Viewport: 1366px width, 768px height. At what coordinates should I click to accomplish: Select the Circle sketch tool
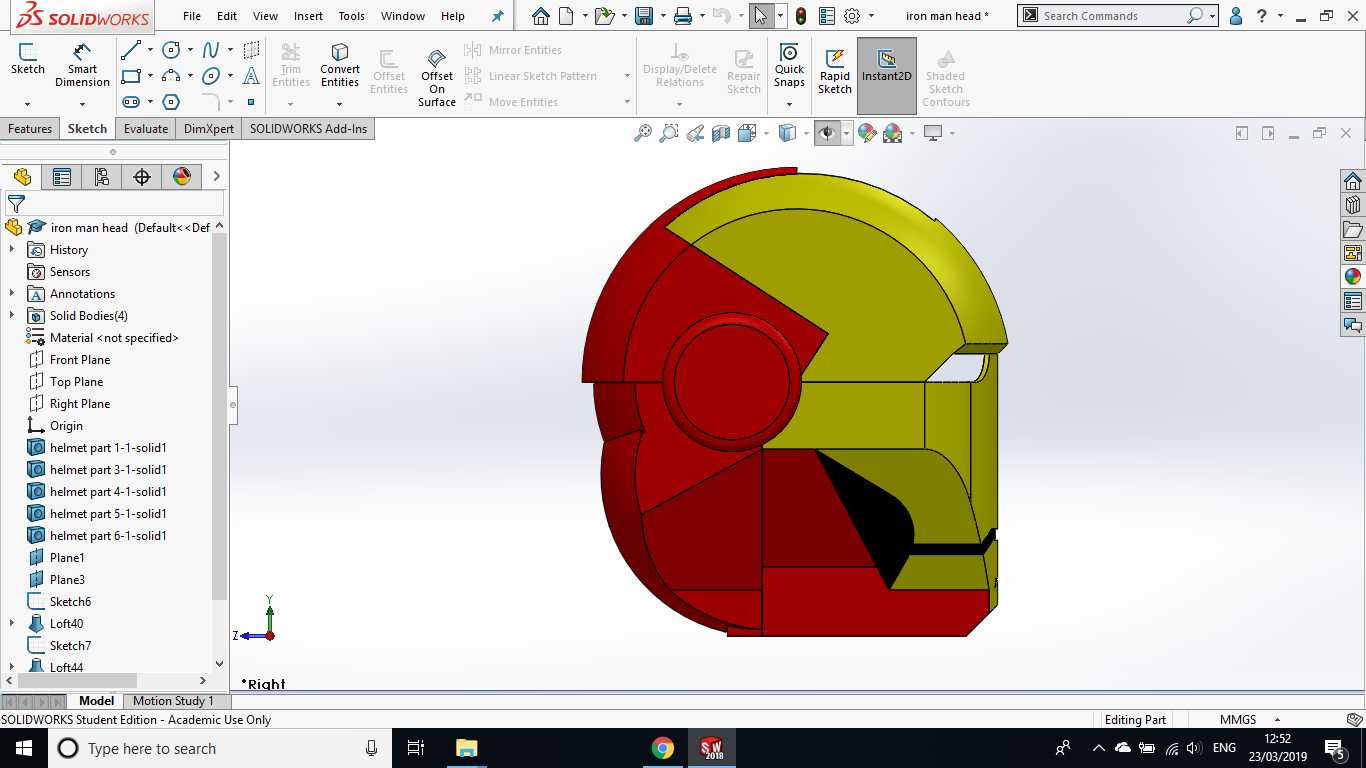[171, 50]
